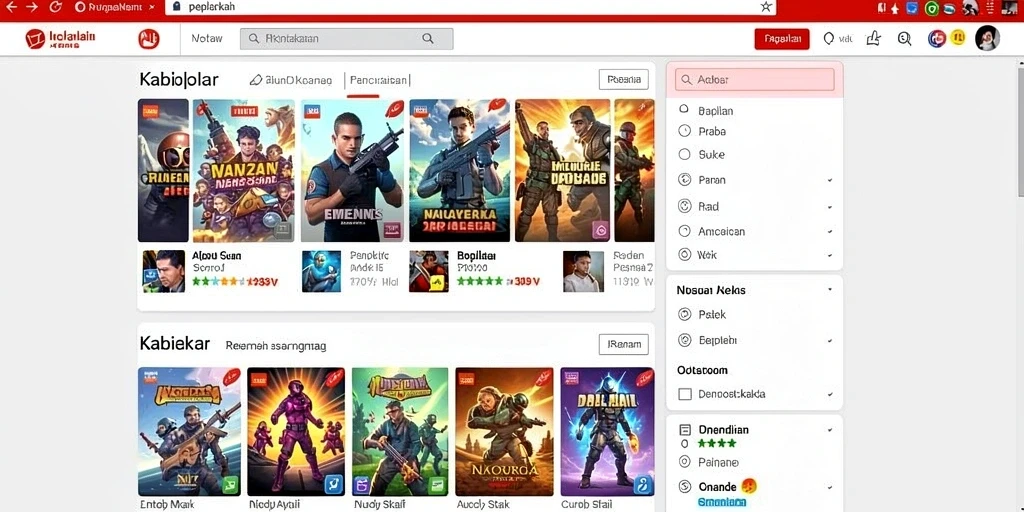Click the vertical page scrollbar

pos(1020,131)
